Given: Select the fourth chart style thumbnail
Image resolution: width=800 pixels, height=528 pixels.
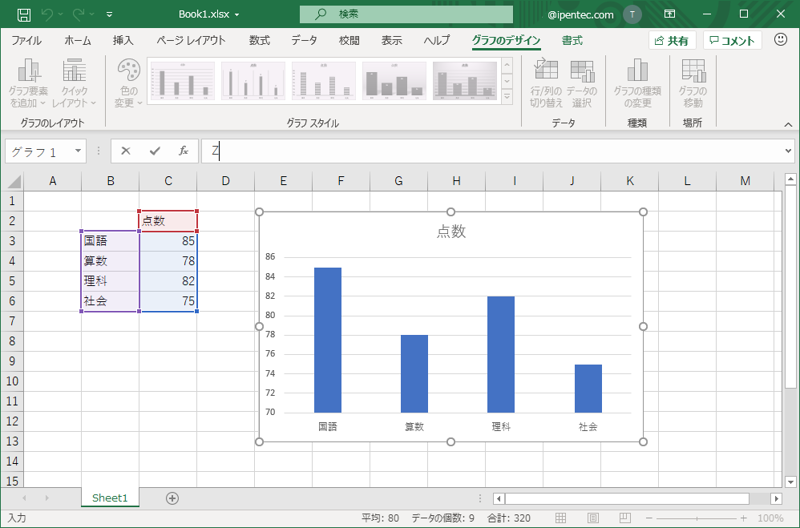Looking at the screenshot, I should [x=394, y=81].
